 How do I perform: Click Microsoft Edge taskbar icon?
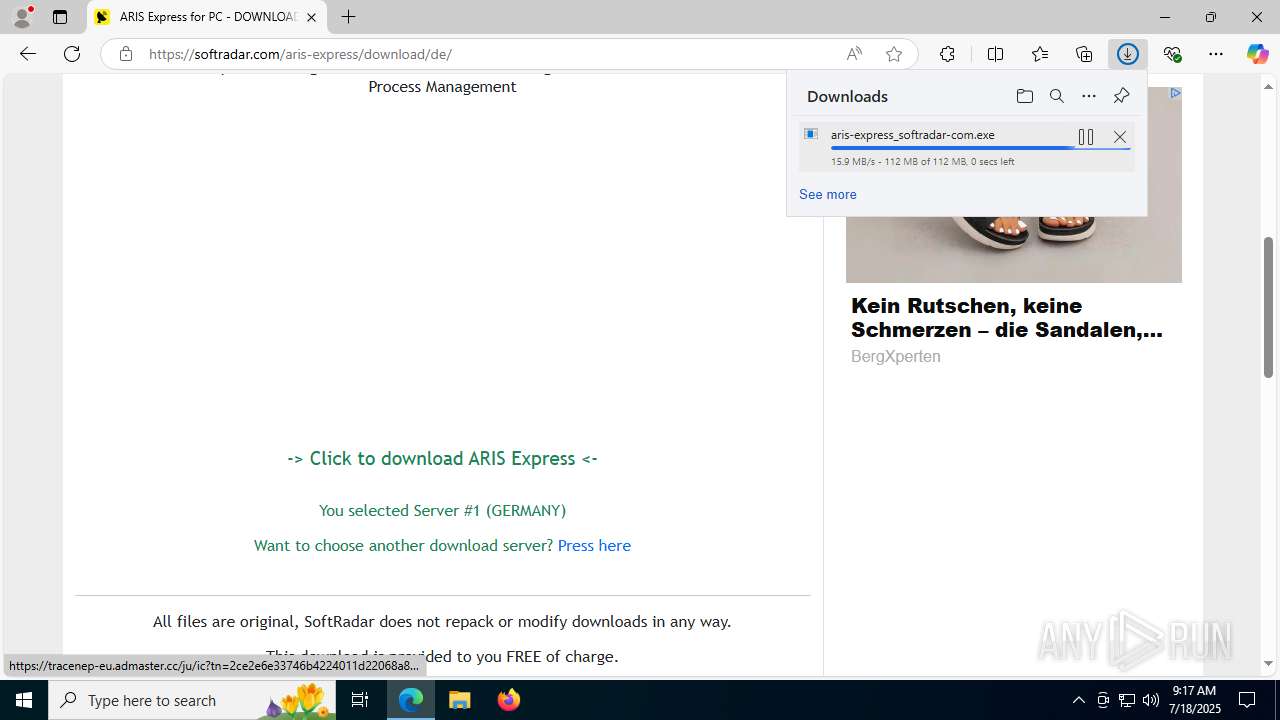pos(411,700)
